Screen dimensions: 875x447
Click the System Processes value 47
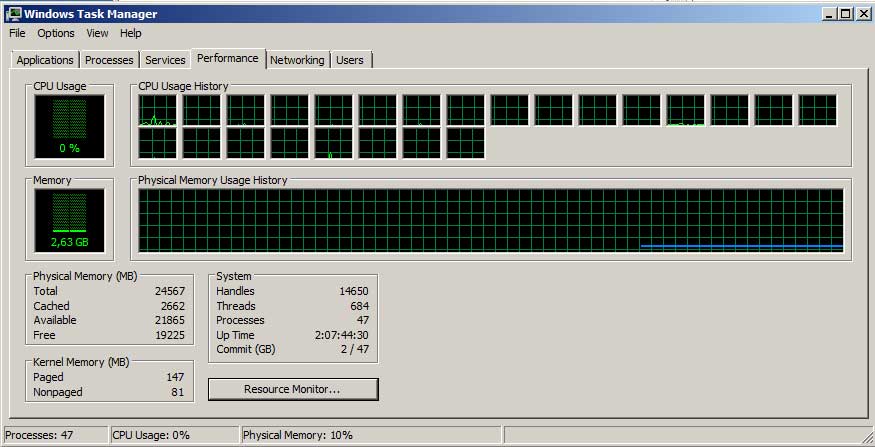(x=363, y=321)
